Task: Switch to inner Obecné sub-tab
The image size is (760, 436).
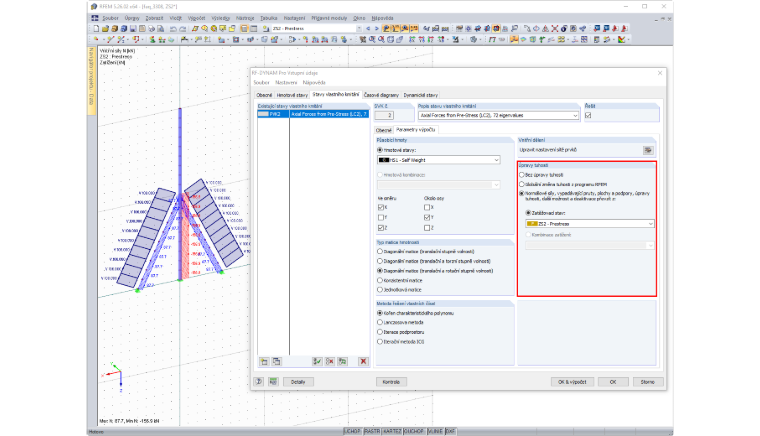Action: click(383, 130)
